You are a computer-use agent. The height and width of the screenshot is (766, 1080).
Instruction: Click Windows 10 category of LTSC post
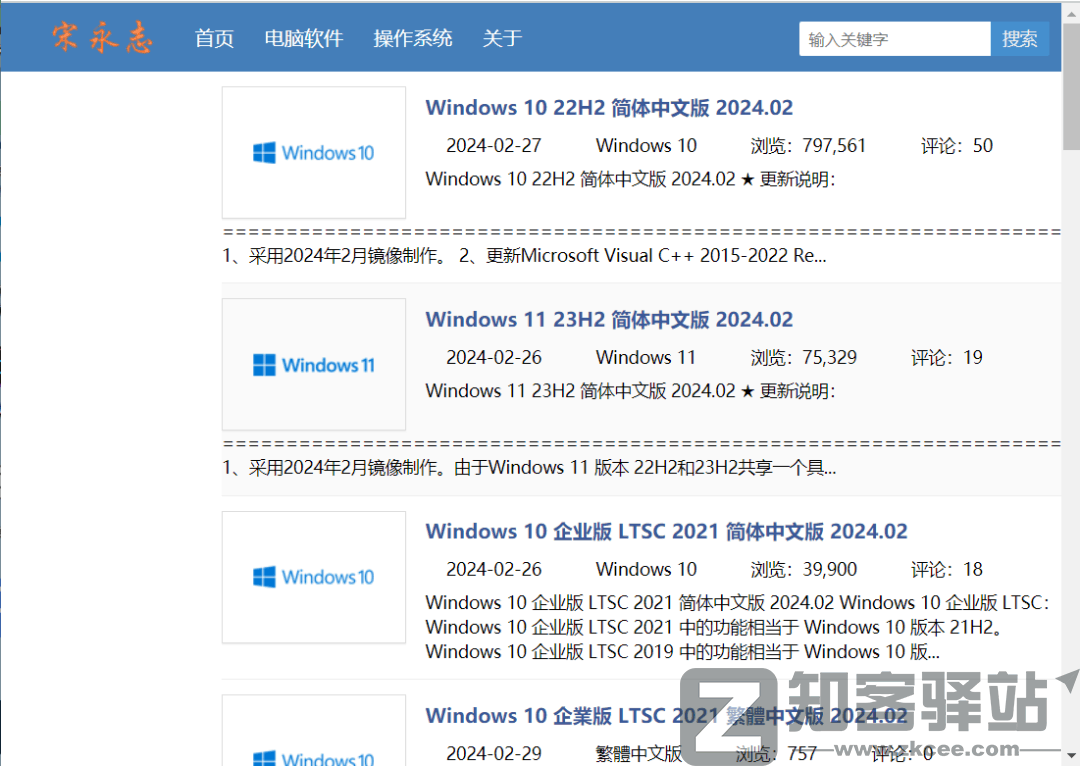point(646,570)
